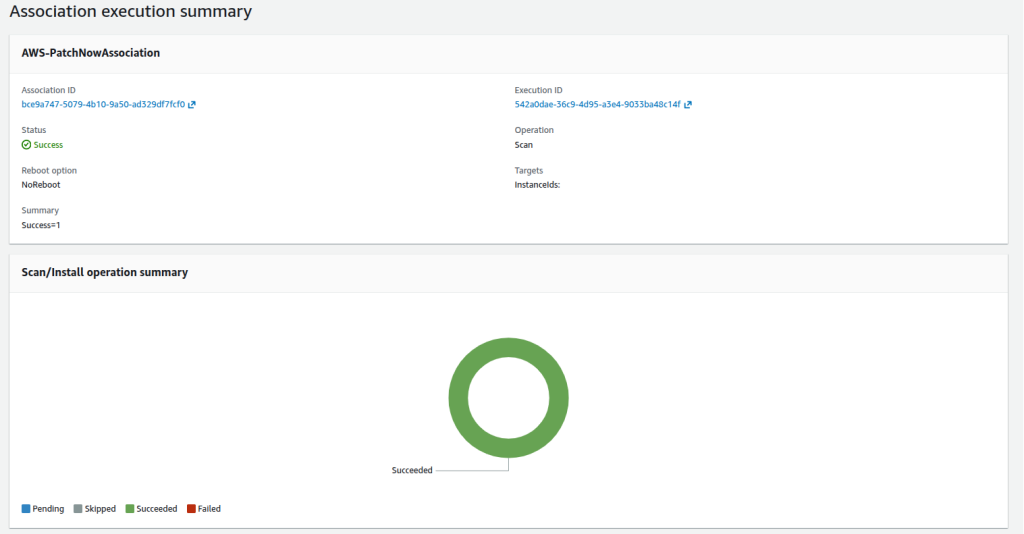1024x534 pixels.
Task: Click the Reboot option field label
Action: tap(49, 170)
